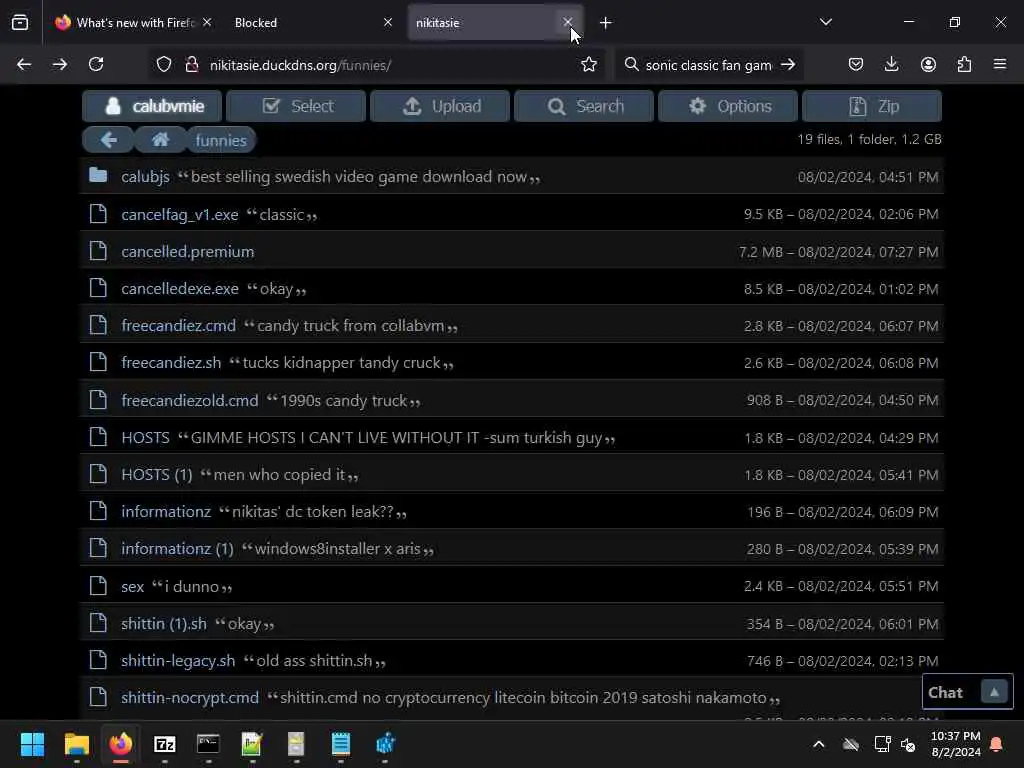Screen dimensions: 1024x768
Task: Switch to What's new with Firefox tab
Action: [x=134, y=23]
